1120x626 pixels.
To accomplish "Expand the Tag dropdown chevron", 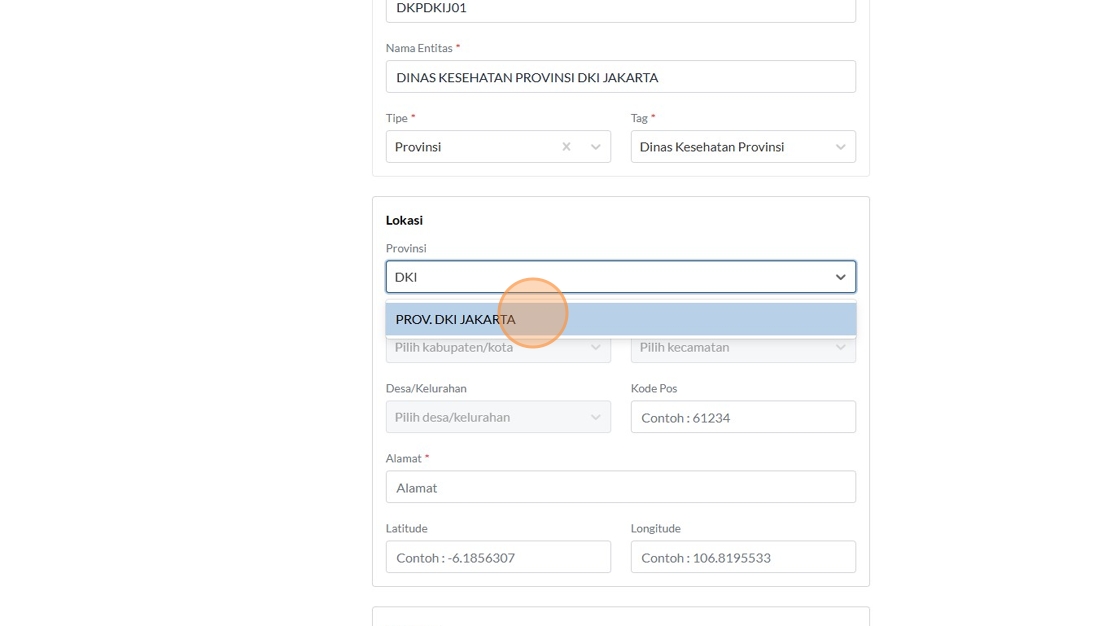I will tap(841, 147).
